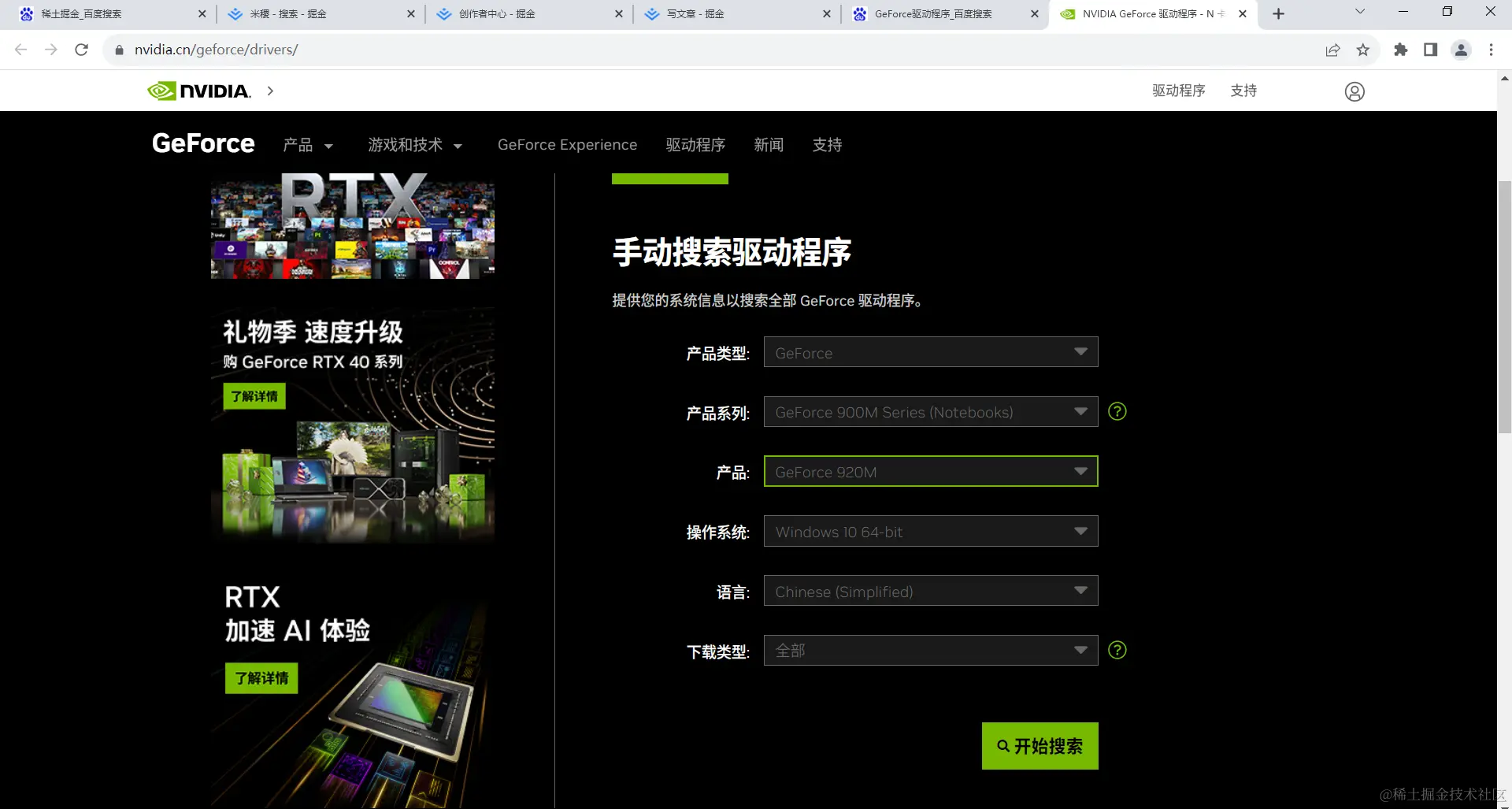1512x809 pixels.
Task: Open a new browser tab
Action: [1278, 13]
